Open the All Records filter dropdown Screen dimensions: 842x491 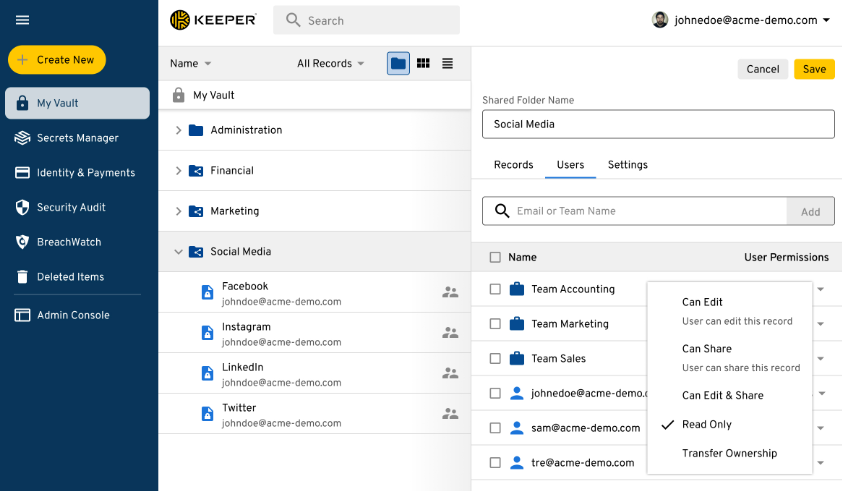click(331, 63)
